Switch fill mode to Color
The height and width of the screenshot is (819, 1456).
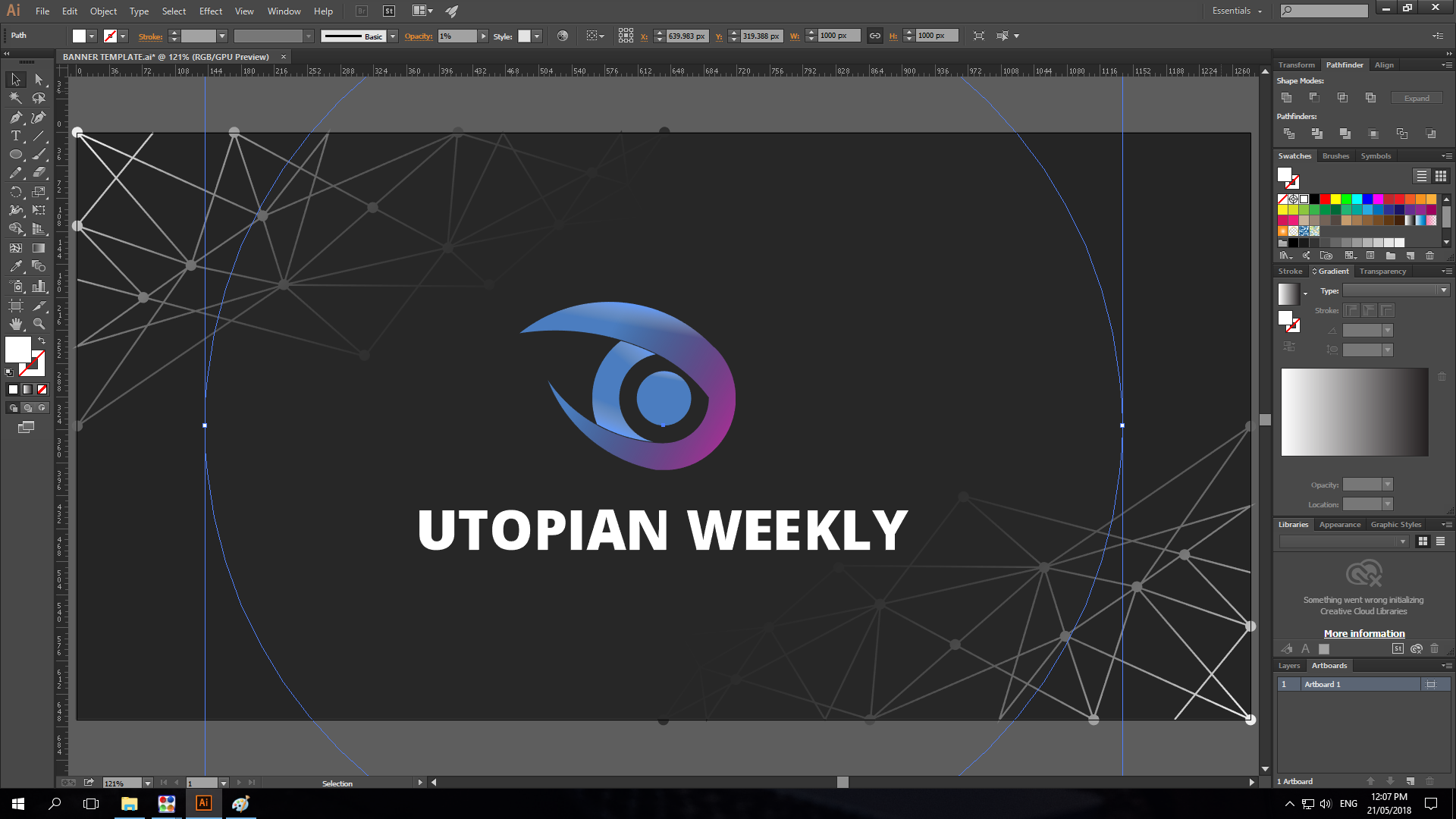(x=13, y=389)
